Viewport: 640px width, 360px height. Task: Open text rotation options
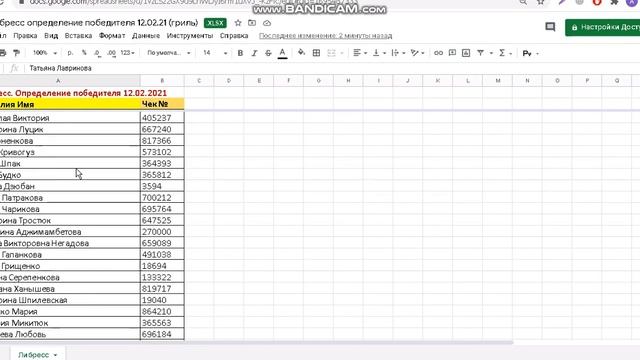pos(417,53)
